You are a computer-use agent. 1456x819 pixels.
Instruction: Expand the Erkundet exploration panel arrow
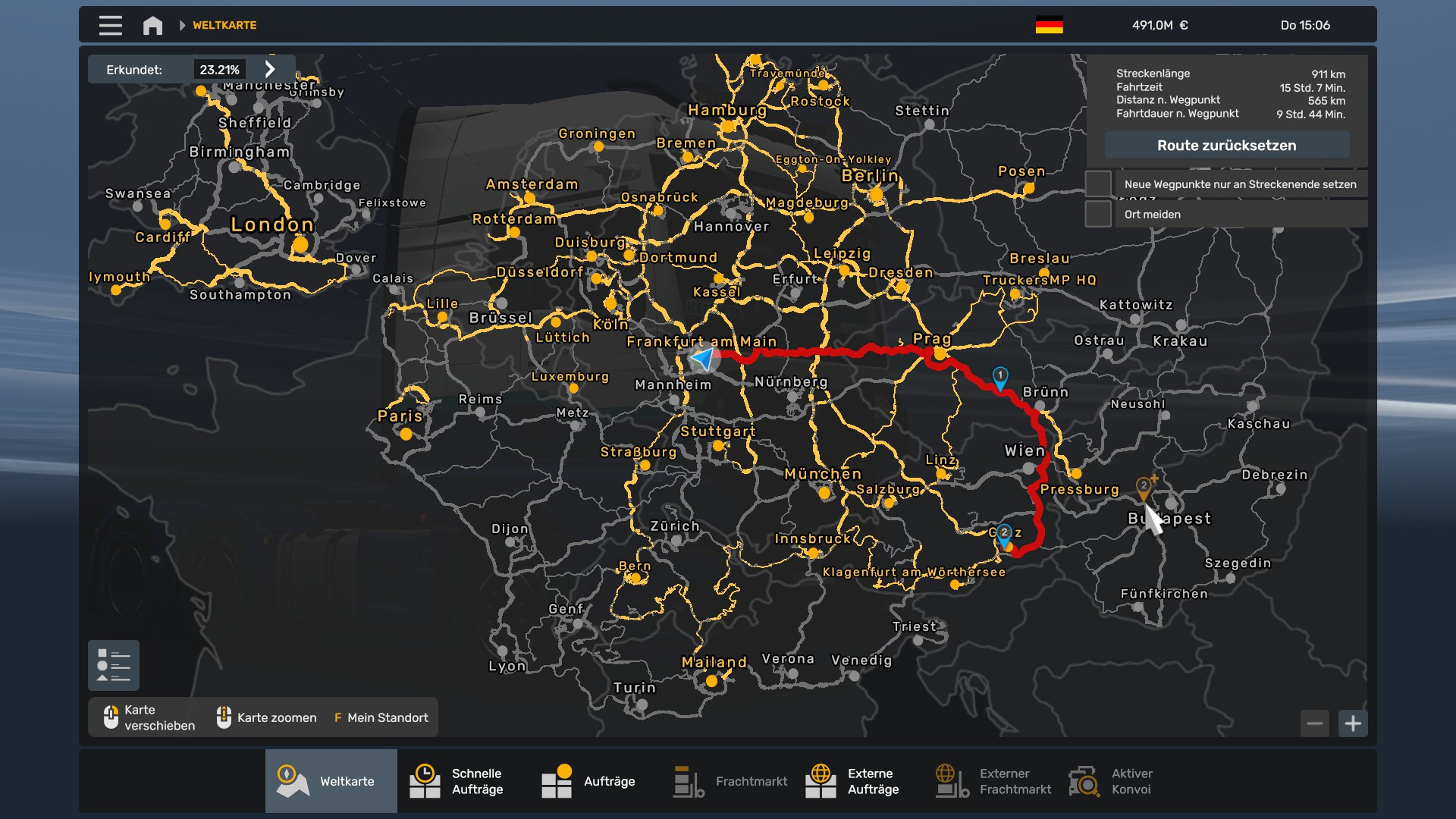click(x=270, y=69)
